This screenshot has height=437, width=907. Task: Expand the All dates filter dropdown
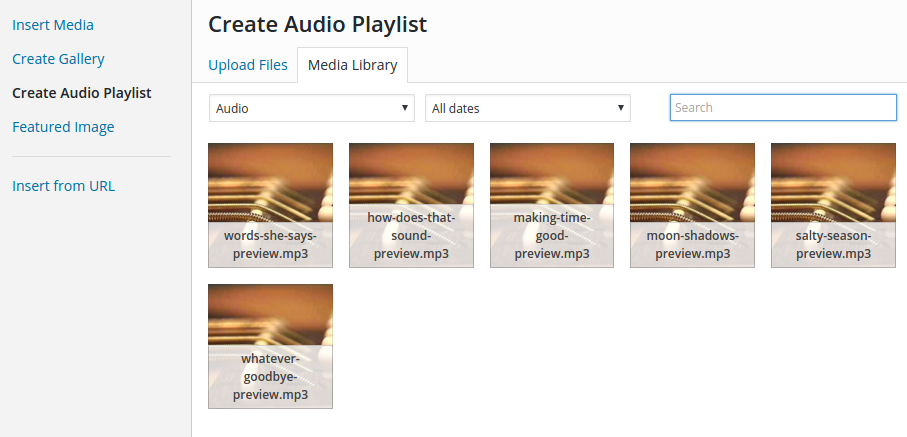click(528, 108)
